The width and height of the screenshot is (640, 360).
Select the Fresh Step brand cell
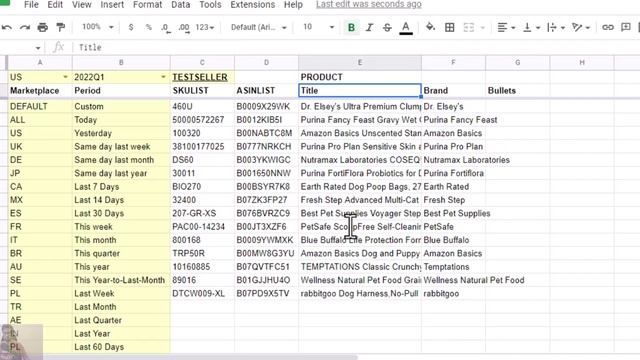[x=453, y=200]
